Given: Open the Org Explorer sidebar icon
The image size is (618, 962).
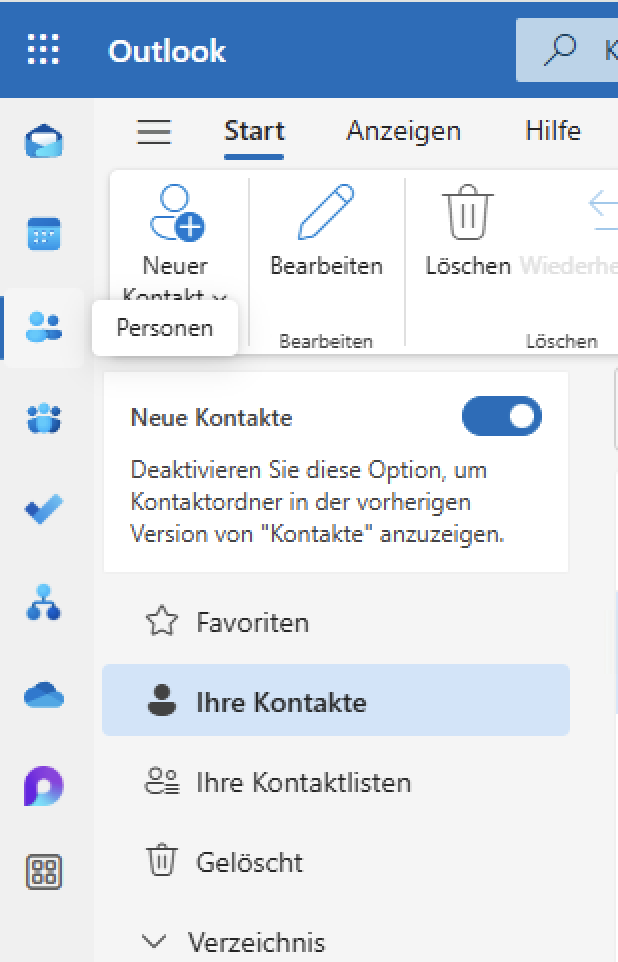Looking at the screenshot, I should (x=44, y=602).
